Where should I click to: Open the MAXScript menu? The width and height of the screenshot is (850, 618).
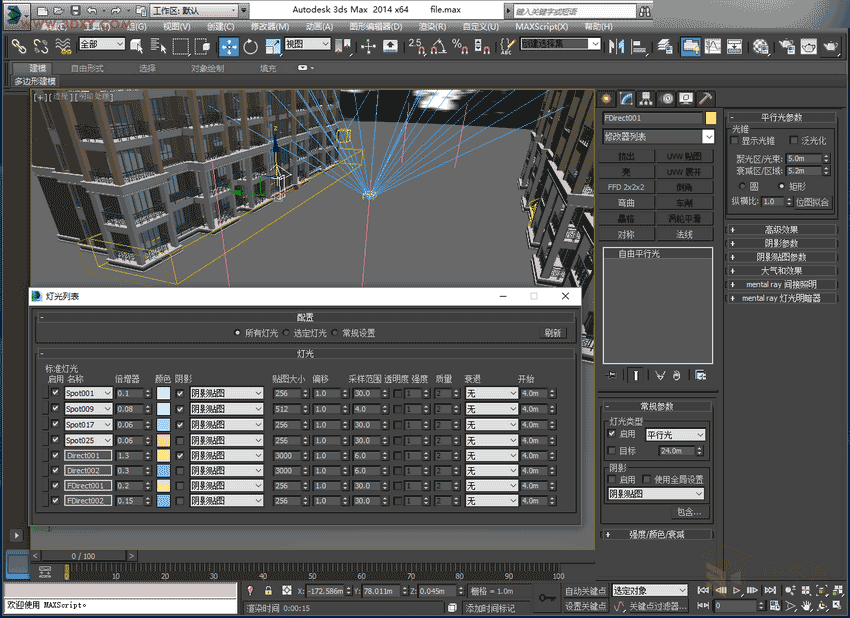point(541,26)
